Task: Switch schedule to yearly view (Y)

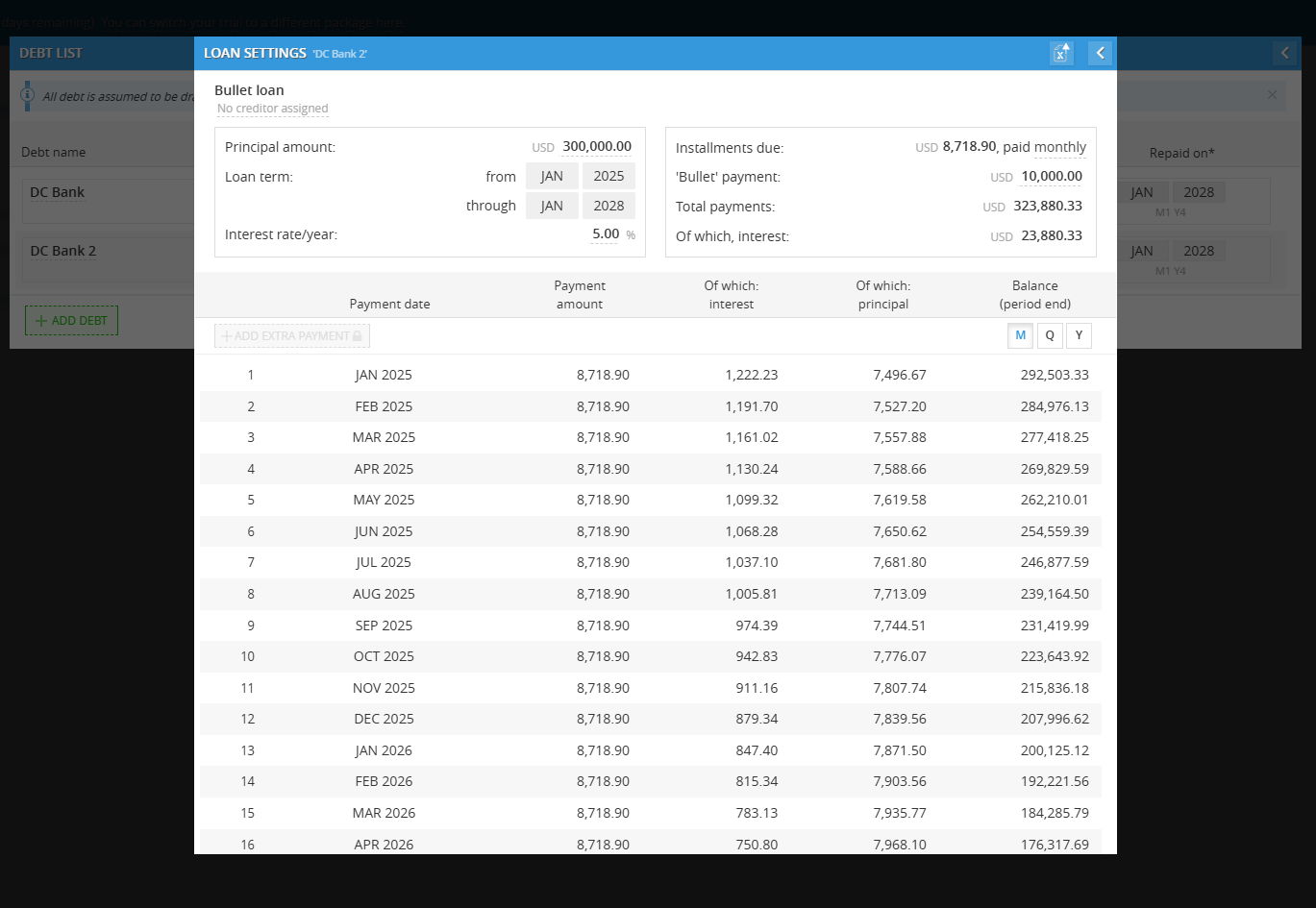Action: pyautogui.click(x=1079, y=335)
